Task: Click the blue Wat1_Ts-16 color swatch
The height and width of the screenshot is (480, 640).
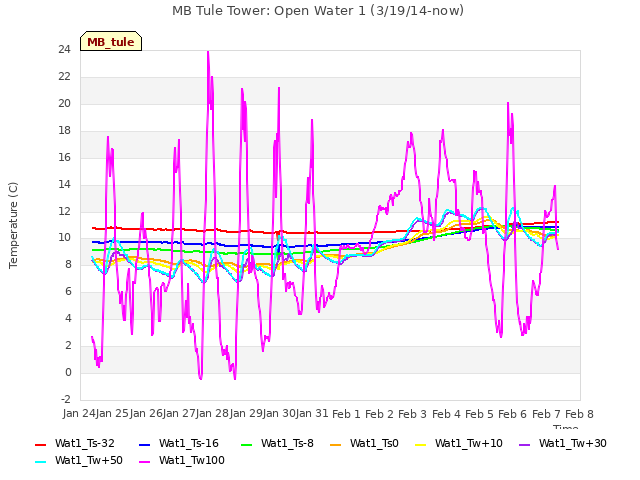Action: 144,444
